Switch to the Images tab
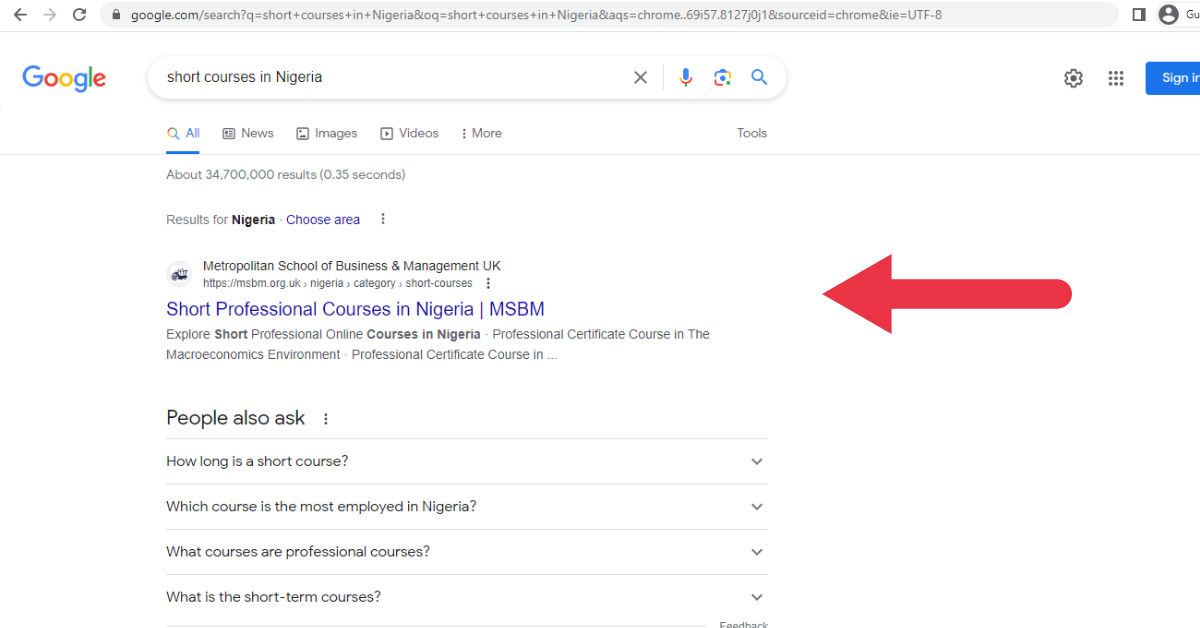Viewport: 1200px width, 628px height. [327, 133]
